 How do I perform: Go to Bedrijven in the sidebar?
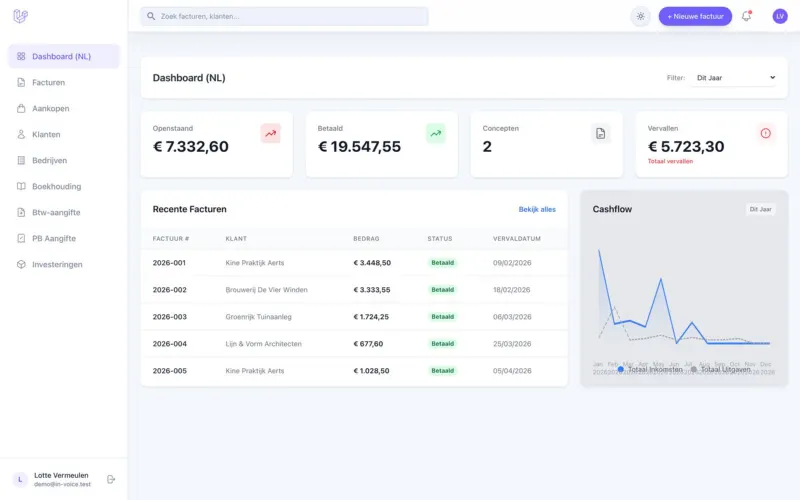tap(64, 160)
